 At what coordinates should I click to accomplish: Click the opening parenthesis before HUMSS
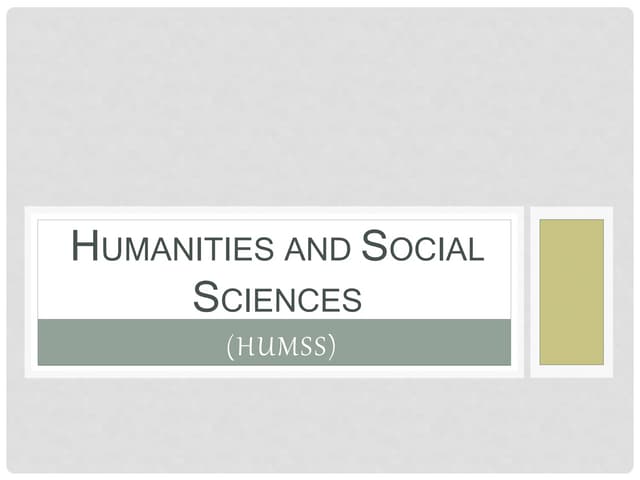(230, 346)
